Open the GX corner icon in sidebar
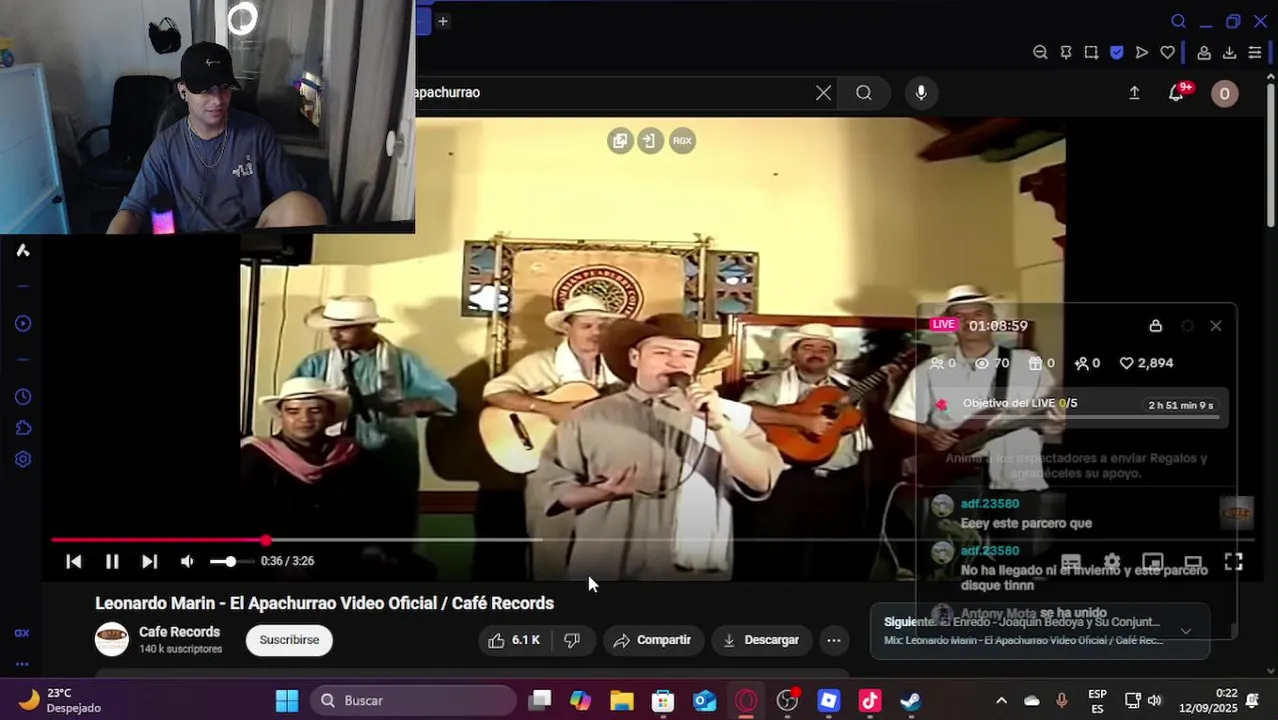The image size is (1278, 720). (x=22, y=633)
